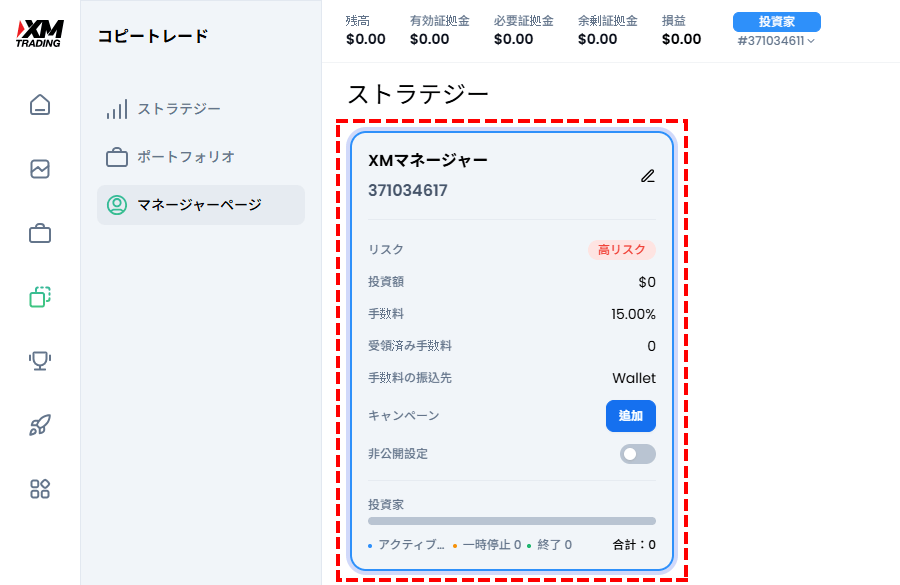Click the 手数料の振込先 label
900x585 pixels.
410,378
